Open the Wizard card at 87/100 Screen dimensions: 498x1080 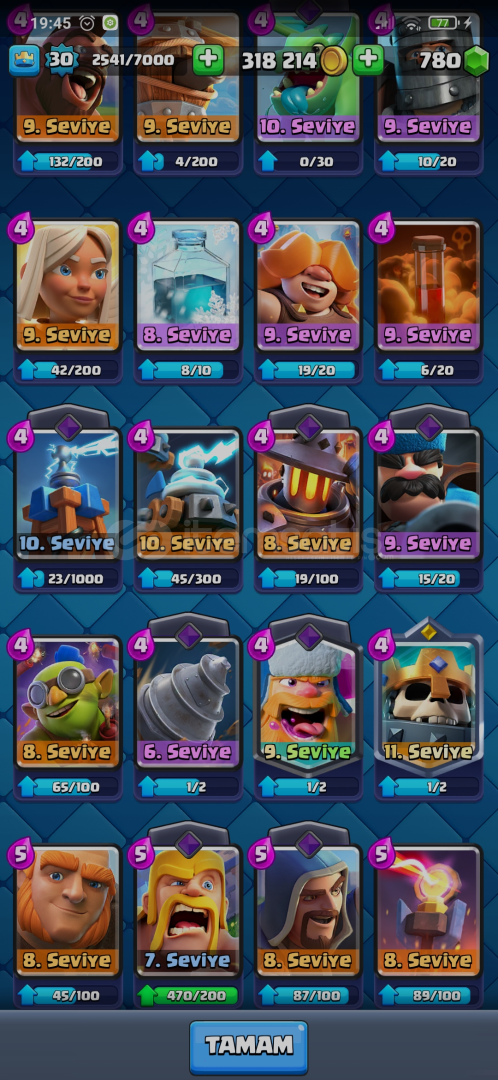(x=309, y=917)
